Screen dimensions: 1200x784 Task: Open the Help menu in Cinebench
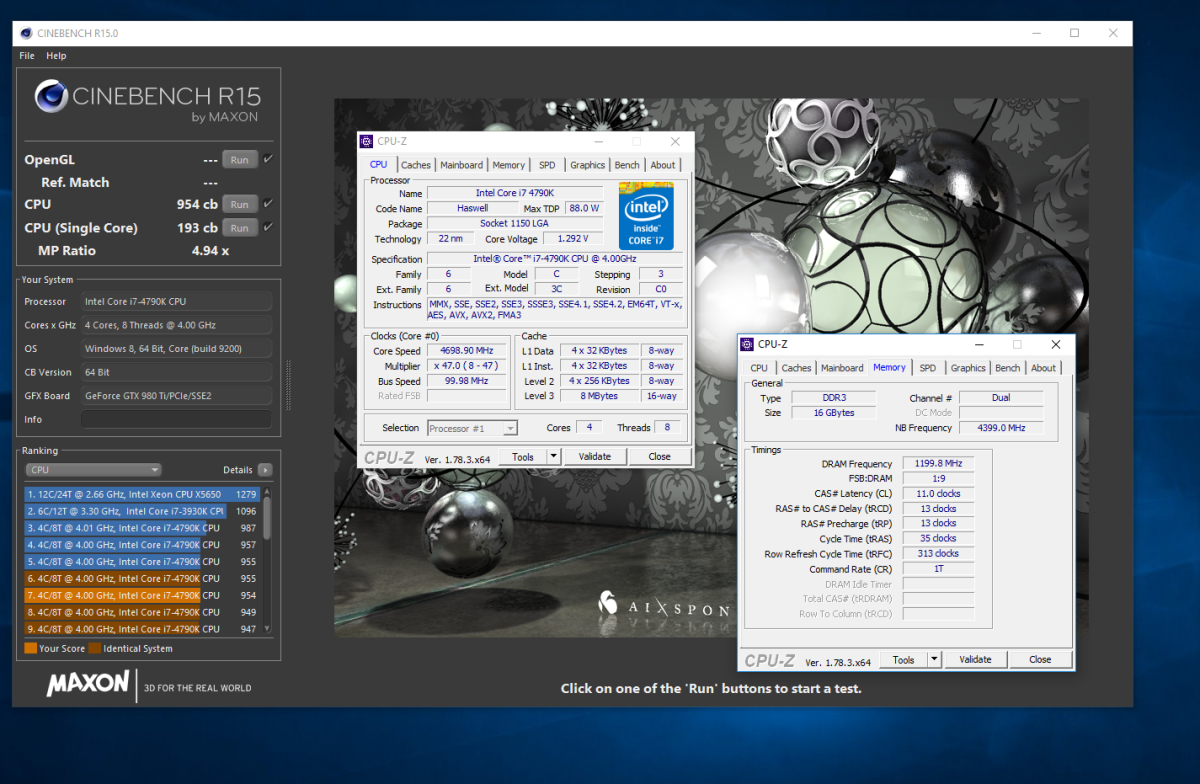pos(56,56)
